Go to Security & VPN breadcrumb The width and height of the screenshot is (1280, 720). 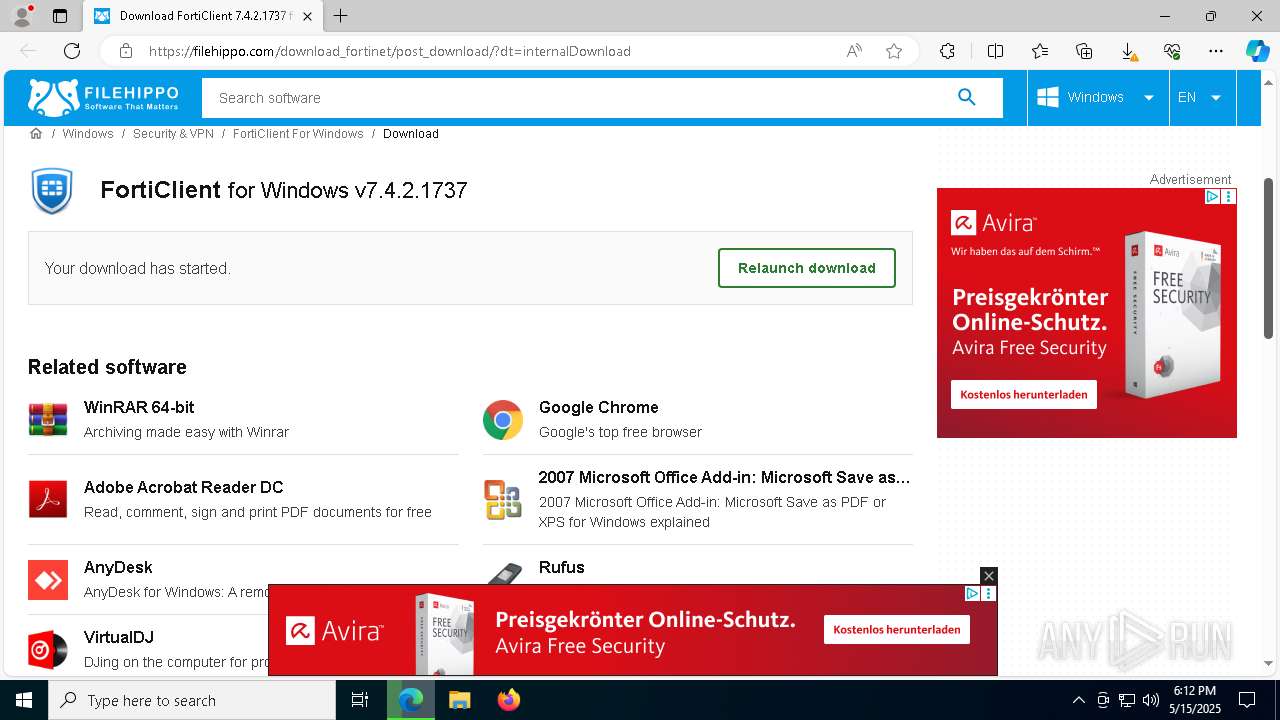[173, 133]
